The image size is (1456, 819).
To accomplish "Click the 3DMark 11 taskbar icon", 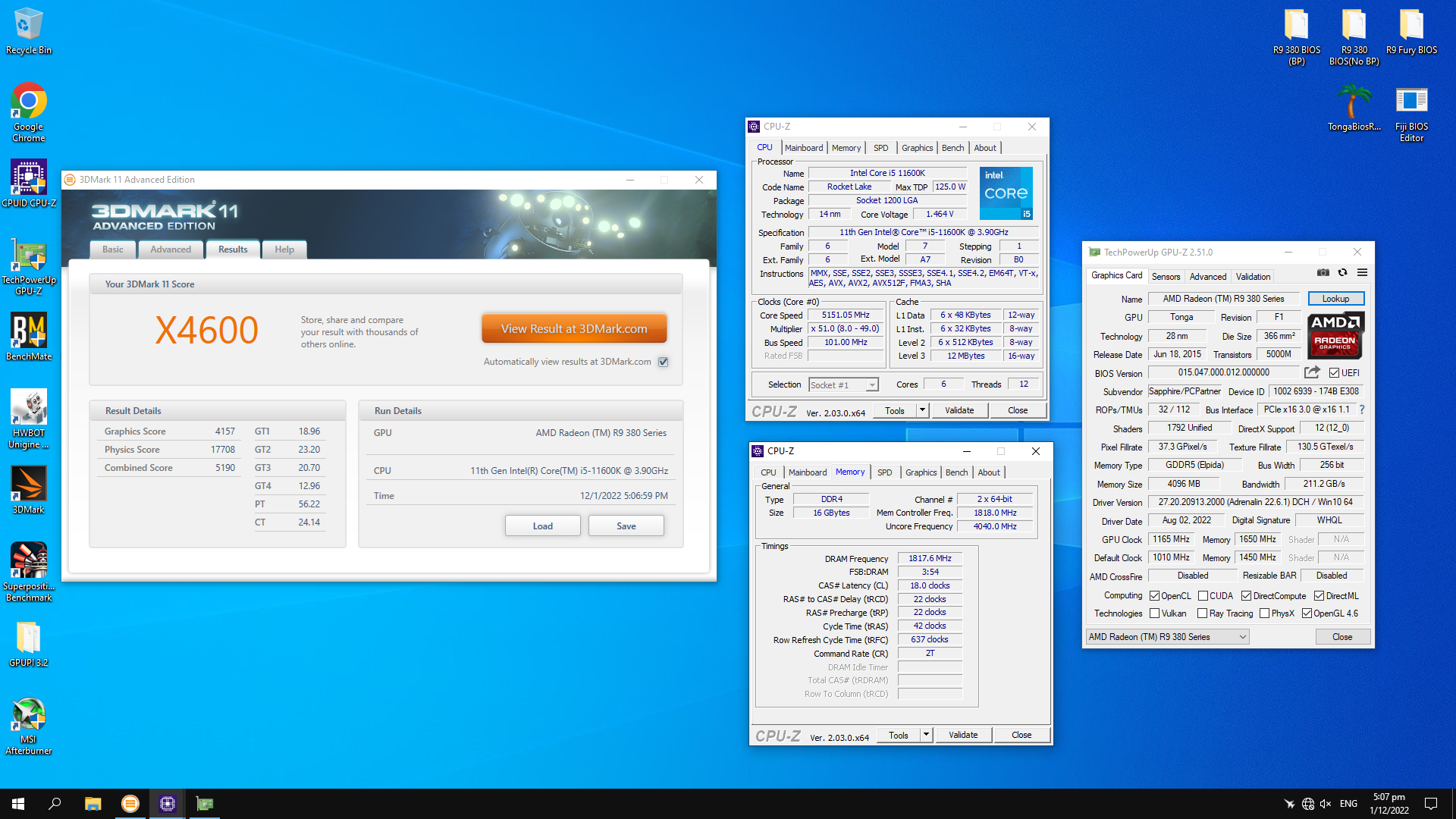I will pyautogui.click(x=130, y=804).
